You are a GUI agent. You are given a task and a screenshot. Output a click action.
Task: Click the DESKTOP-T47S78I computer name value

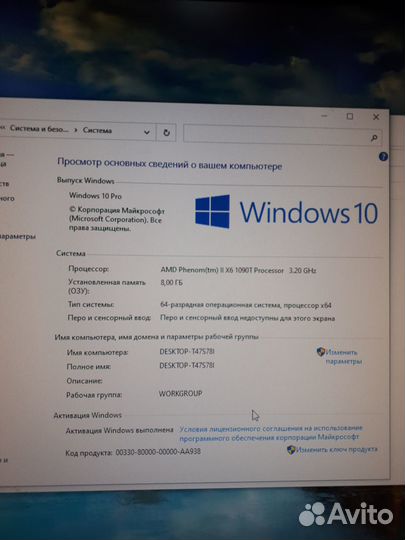[187, 352]
